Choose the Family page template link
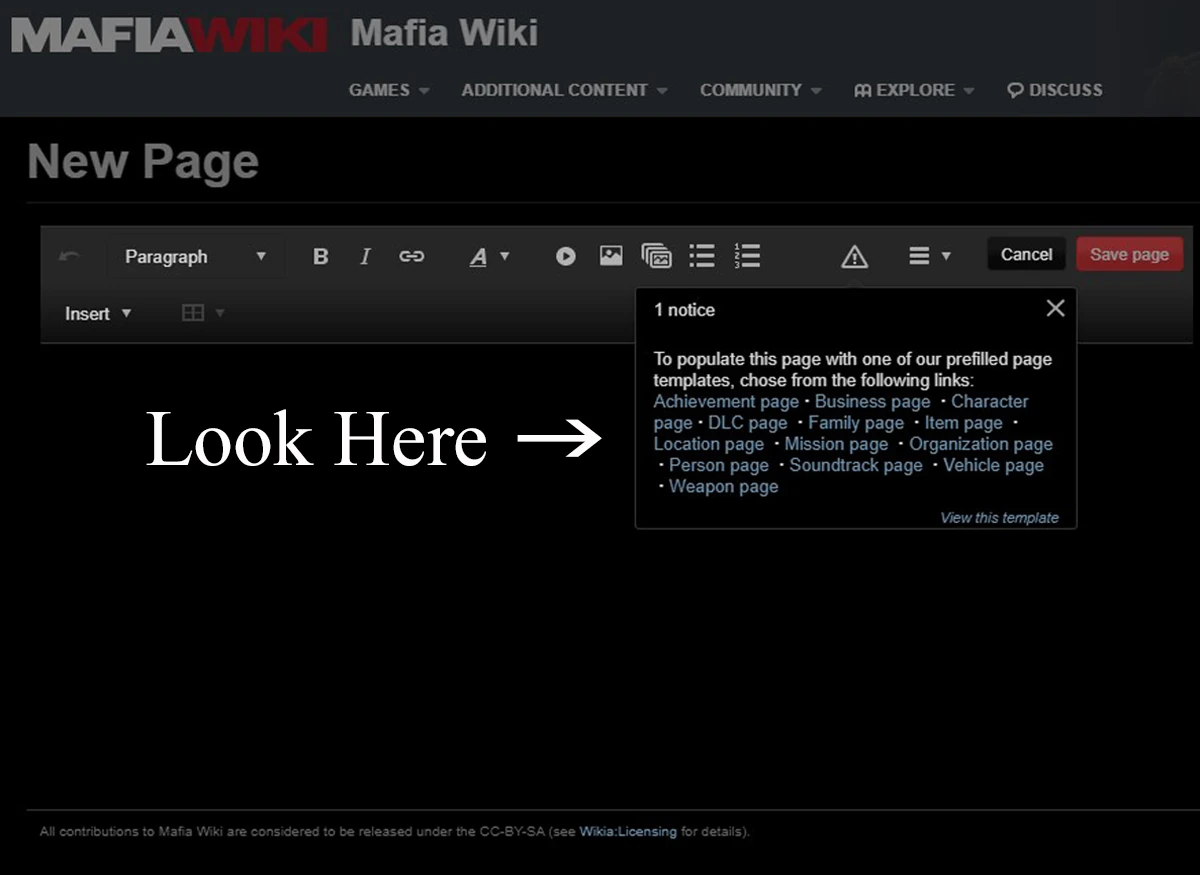The width and height of the screenshot is (1200, 875). (x=856, y=423)
